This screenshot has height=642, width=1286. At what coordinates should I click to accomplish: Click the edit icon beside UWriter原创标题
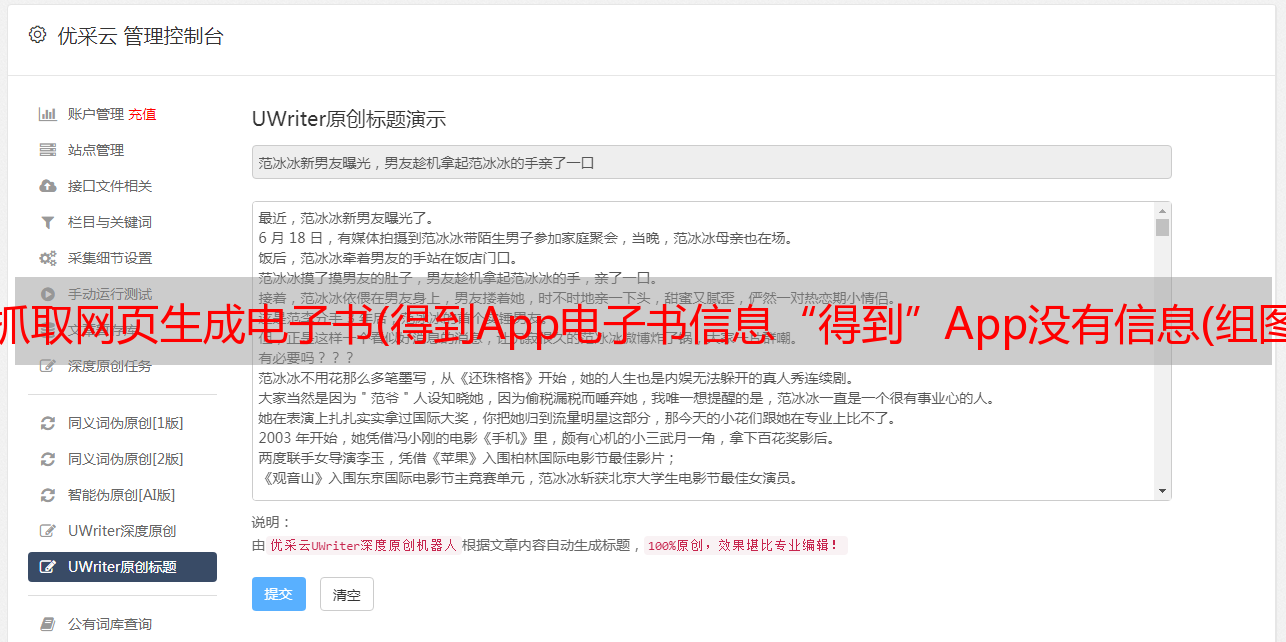click(x=47, y=567)
